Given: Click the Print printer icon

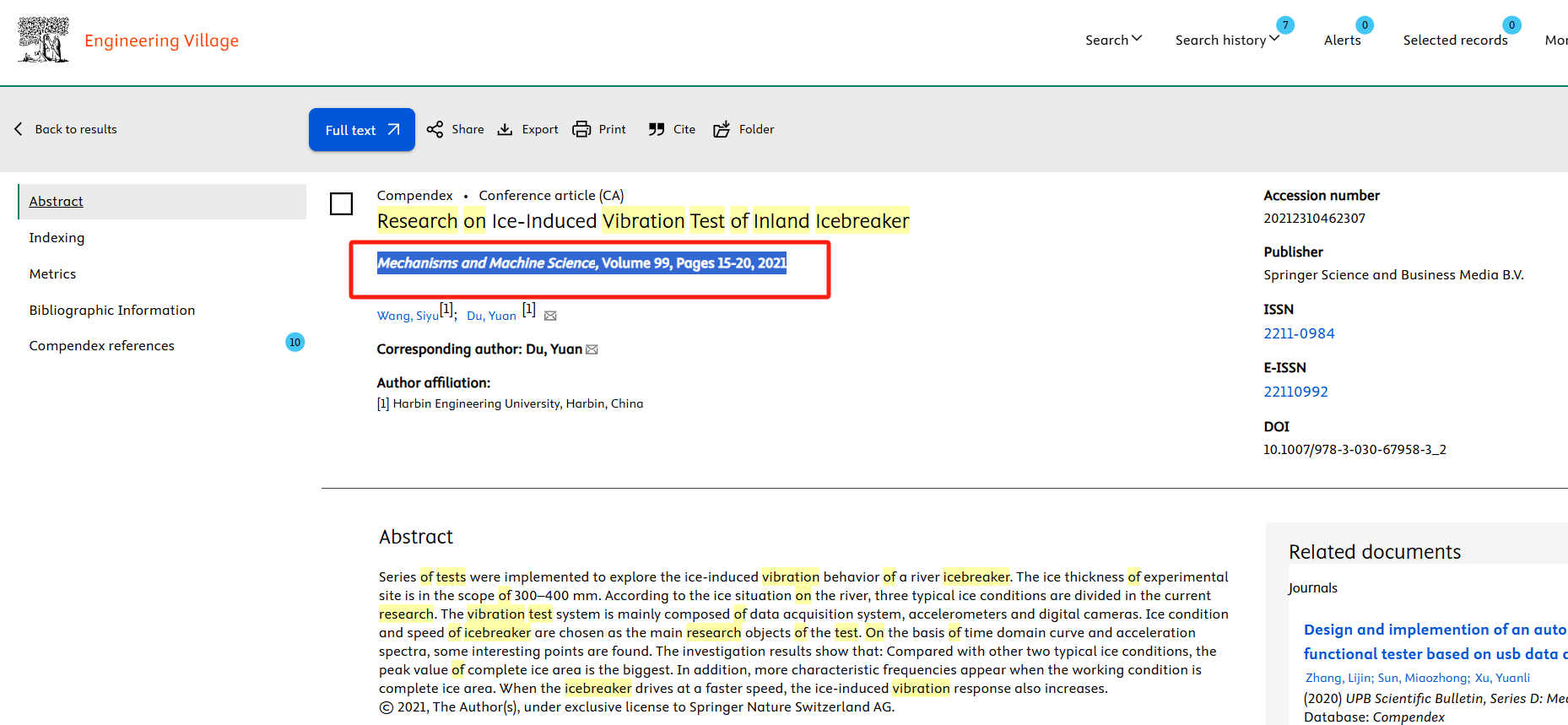Looking at the screenshot, I should click(581, 129).
